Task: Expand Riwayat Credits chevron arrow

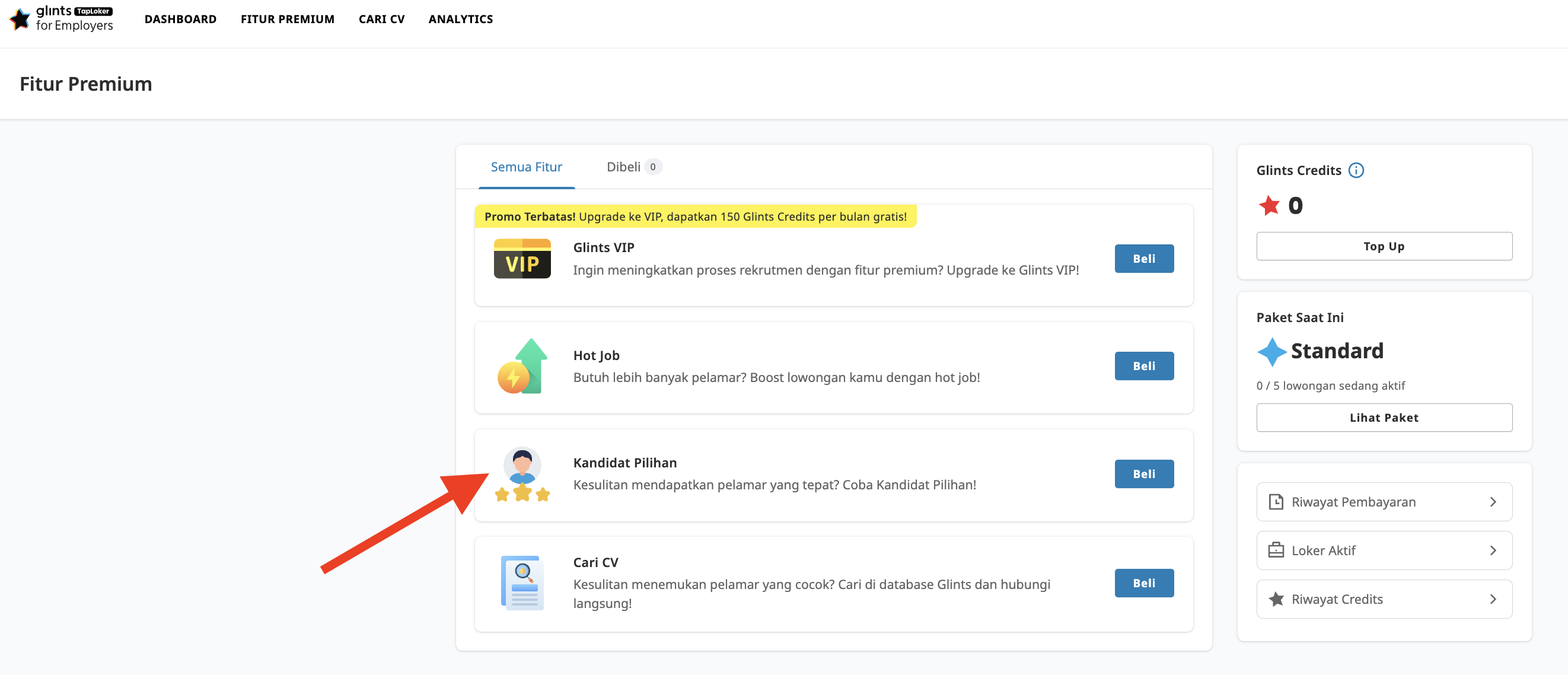Action: point(1493,600)
